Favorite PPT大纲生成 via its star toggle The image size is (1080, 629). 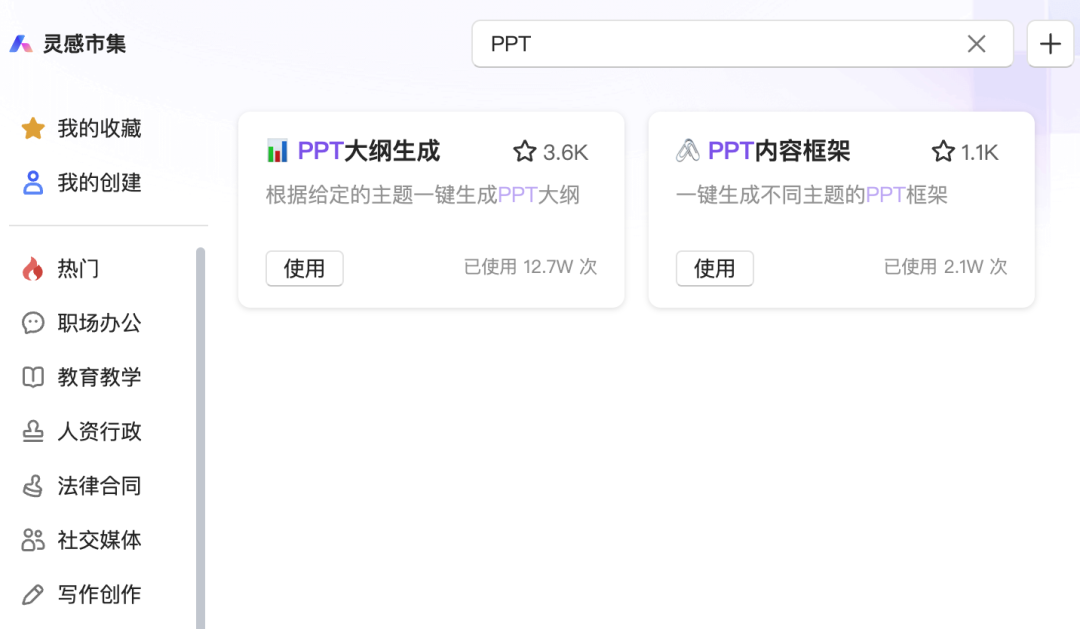(523, 151)
